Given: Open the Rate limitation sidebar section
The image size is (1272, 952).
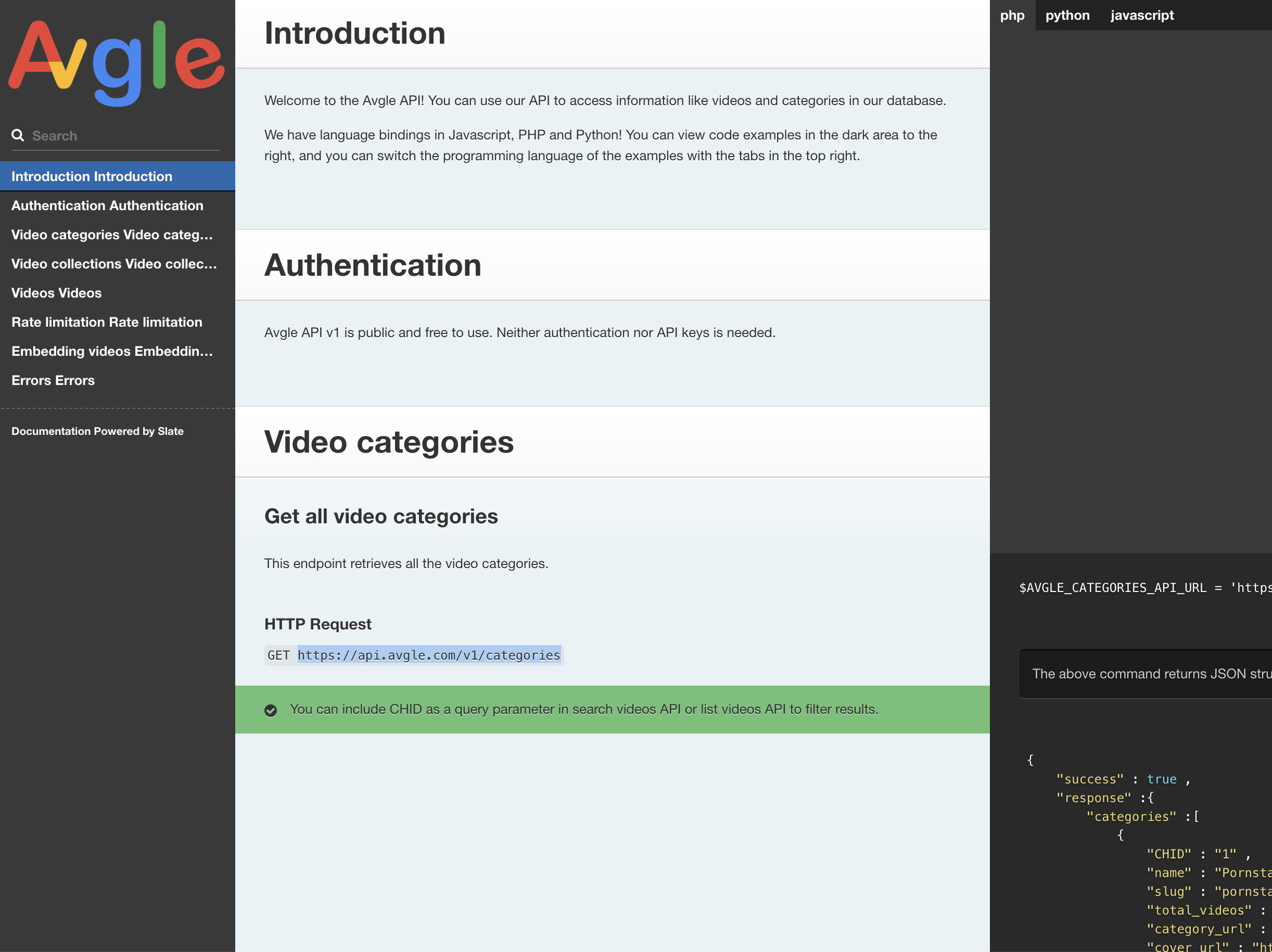Looking at the screenshot, I should pos(117,322).
